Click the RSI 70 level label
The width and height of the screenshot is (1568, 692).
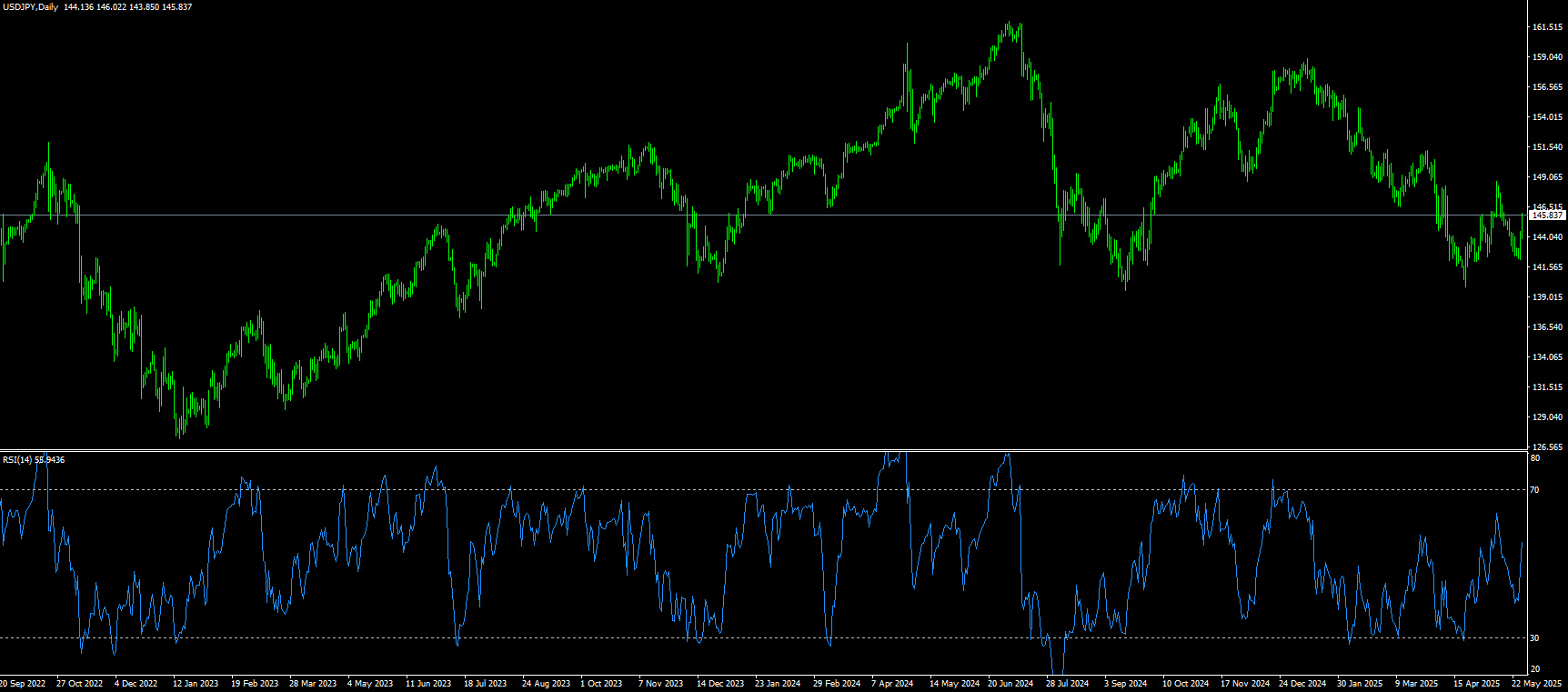point(1534,490)
